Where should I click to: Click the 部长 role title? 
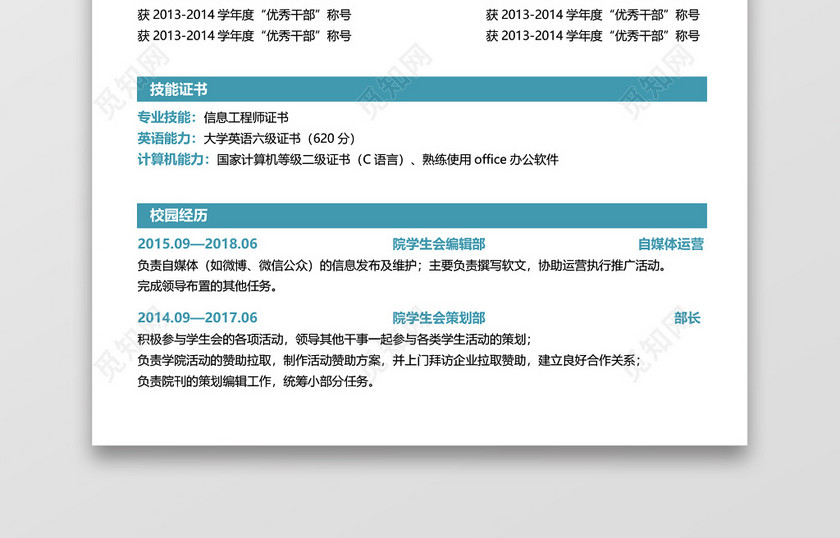687,318
